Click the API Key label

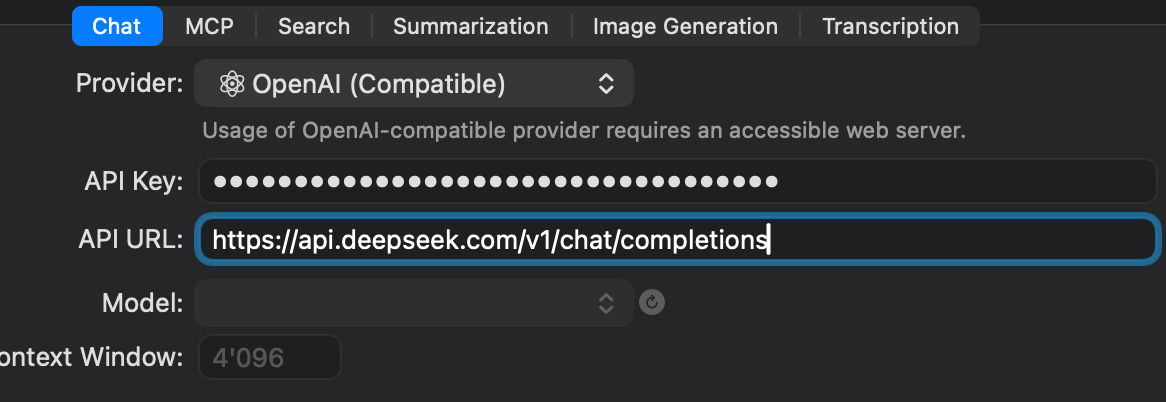coord(134,181)
